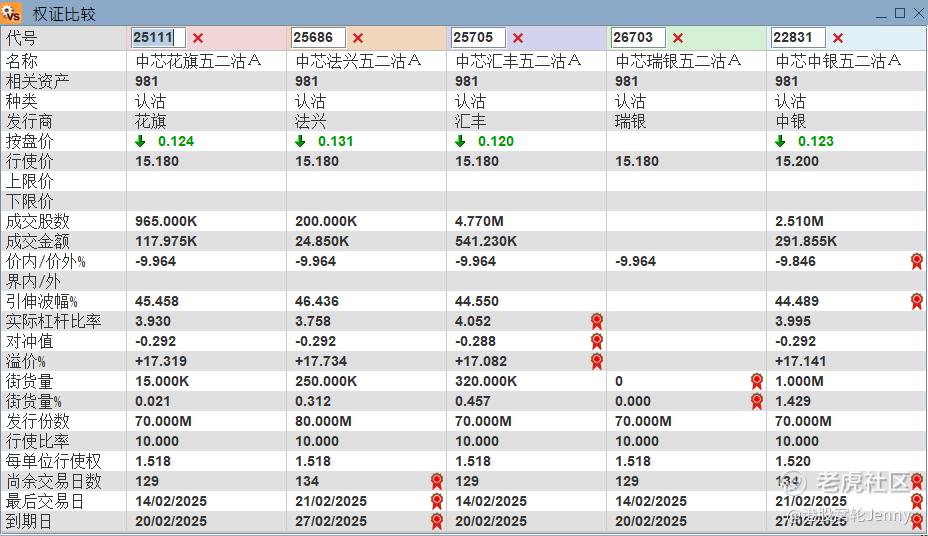
Task: Click green down arrow beside 0.120
Action: click(460, 141)
